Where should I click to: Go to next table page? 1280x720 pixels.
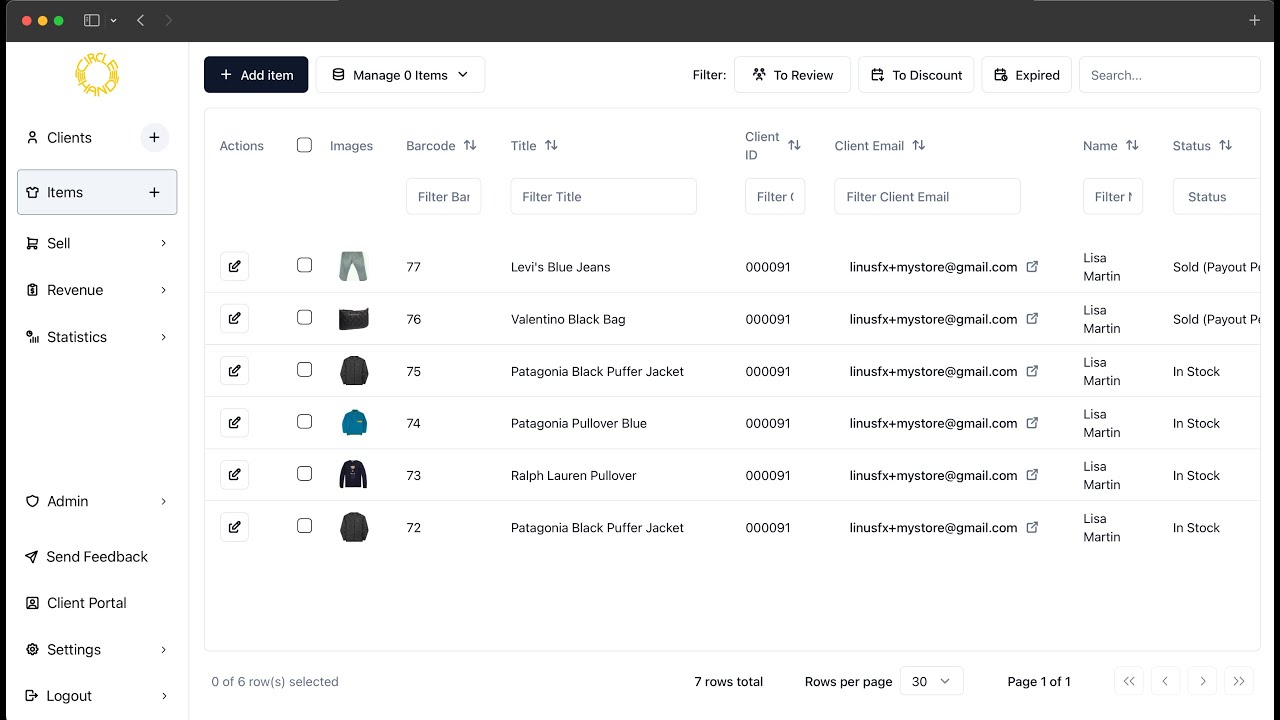pyautogui.click(x=1203, y=681)
